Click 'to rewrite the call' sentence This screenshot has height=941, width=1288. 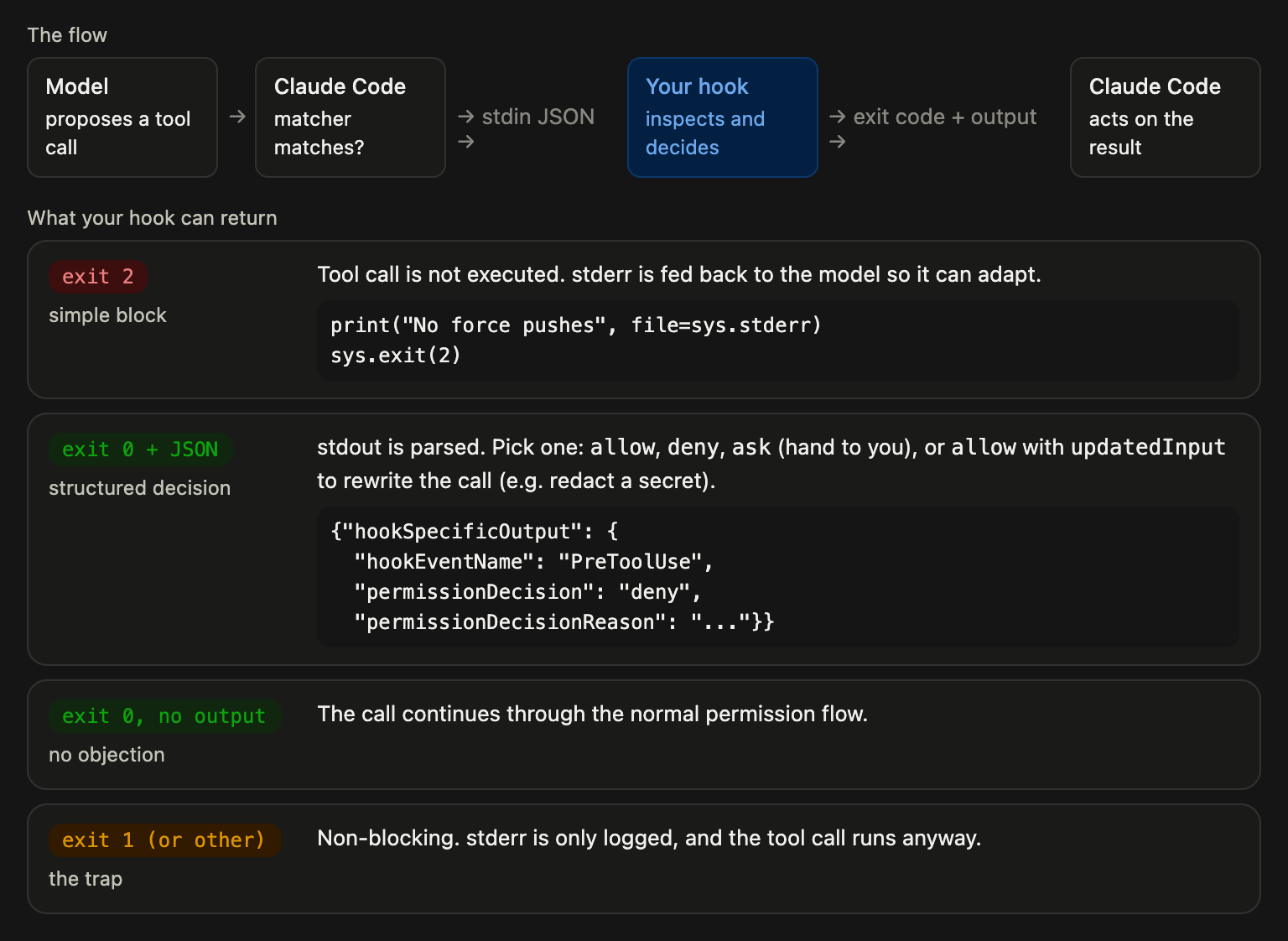tap(517, 481)
